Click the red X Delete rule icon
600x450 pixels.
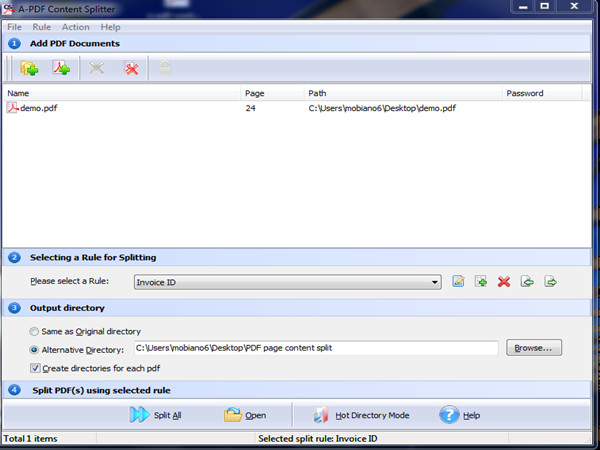504,282
